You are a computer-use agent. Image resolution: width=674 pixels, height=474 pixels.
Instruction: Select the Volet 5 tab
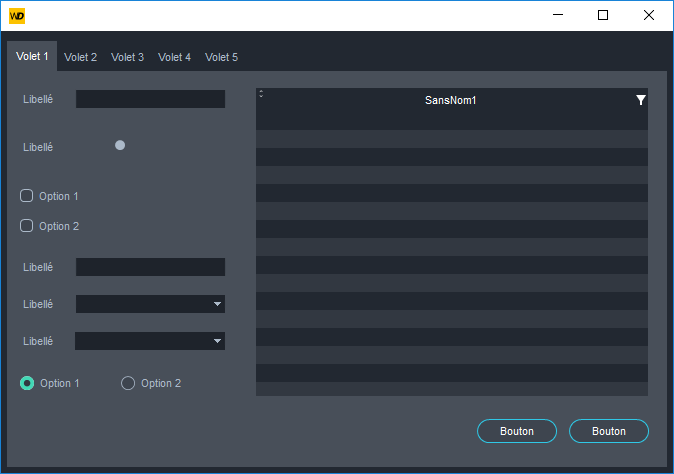click(x=221, y=57)
